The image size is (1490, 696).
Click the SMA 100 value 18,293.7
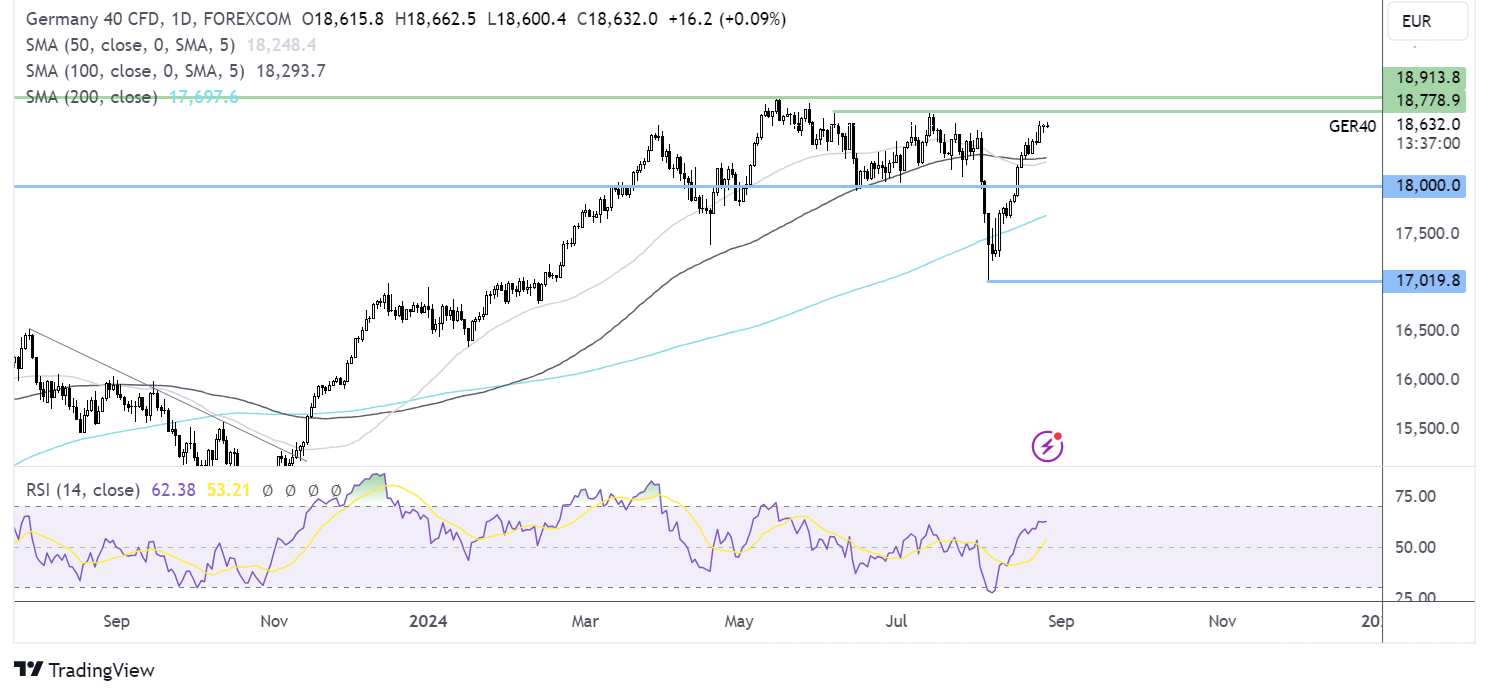[x=291, y=71]
